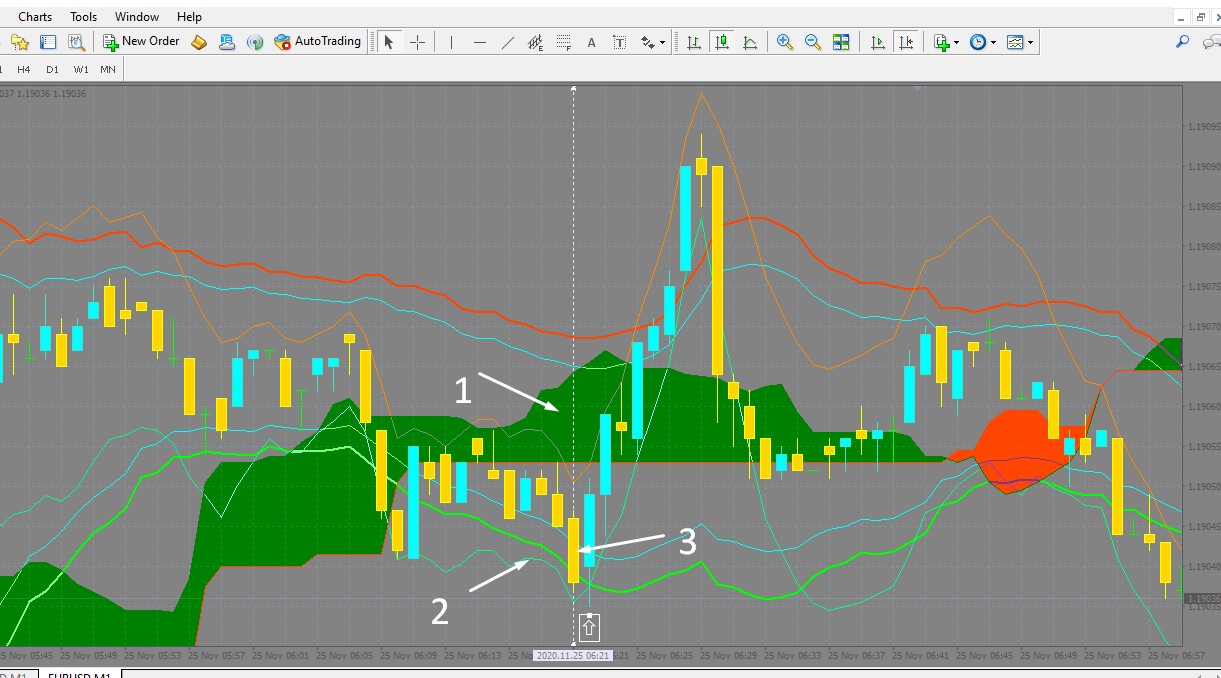Click the 1.19080 price scale label
This screenshot has height=678, width=1221.
1202,246
